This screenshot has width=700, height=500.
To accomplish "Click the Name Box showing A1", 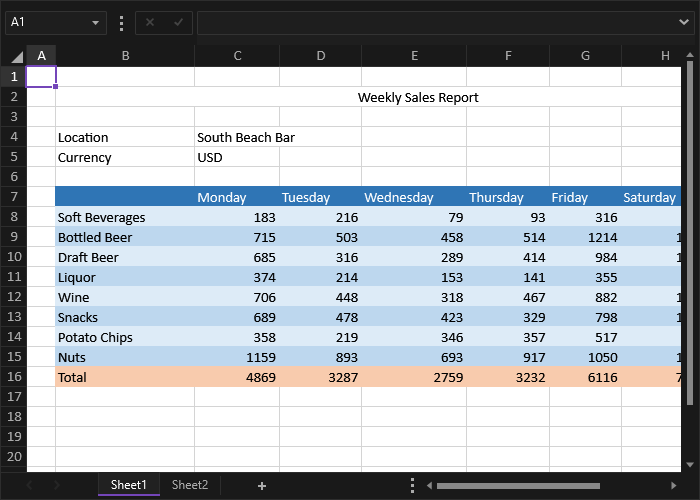I will (x=56, y=22).
